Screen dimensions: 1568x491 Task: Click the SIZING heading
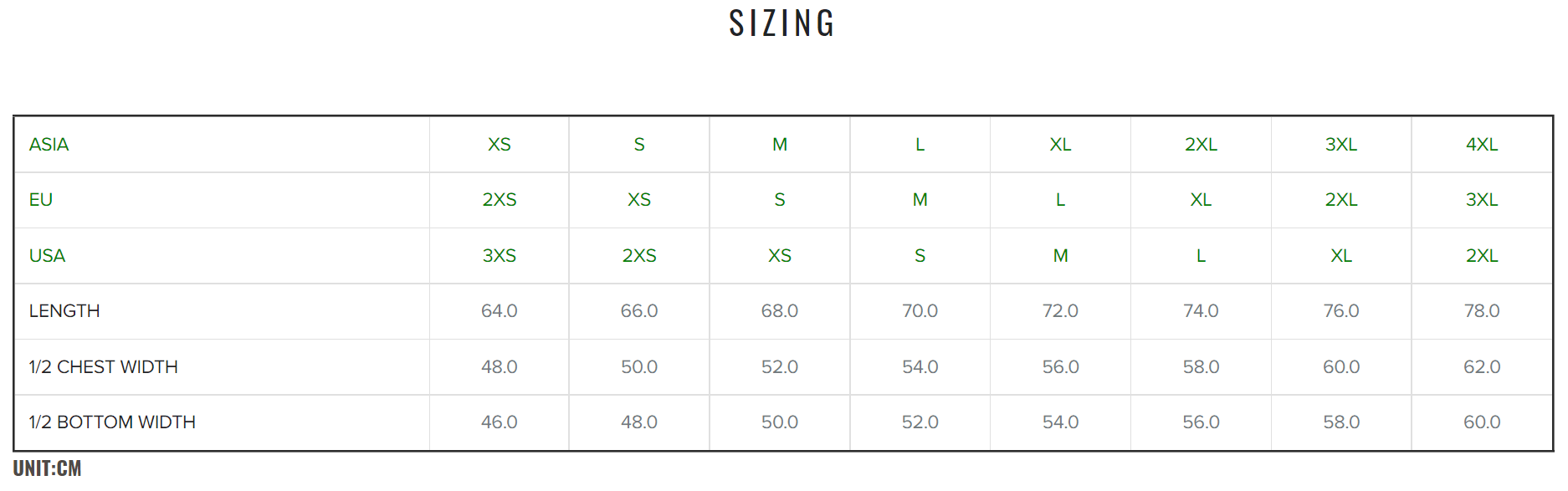[x=781, y=23]
